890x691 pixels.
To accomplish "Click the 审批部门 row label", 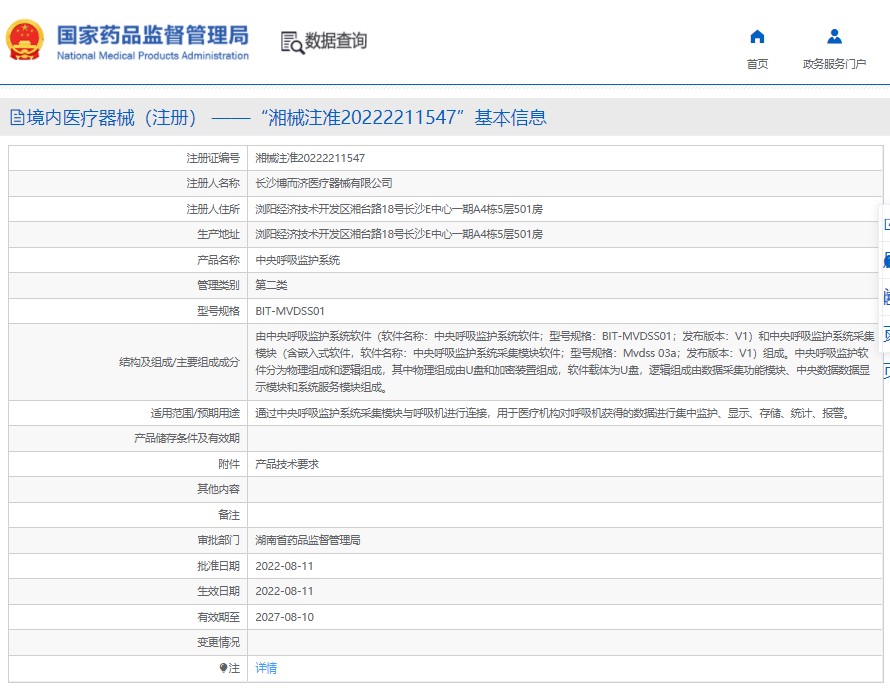I will tap(219, 540).
